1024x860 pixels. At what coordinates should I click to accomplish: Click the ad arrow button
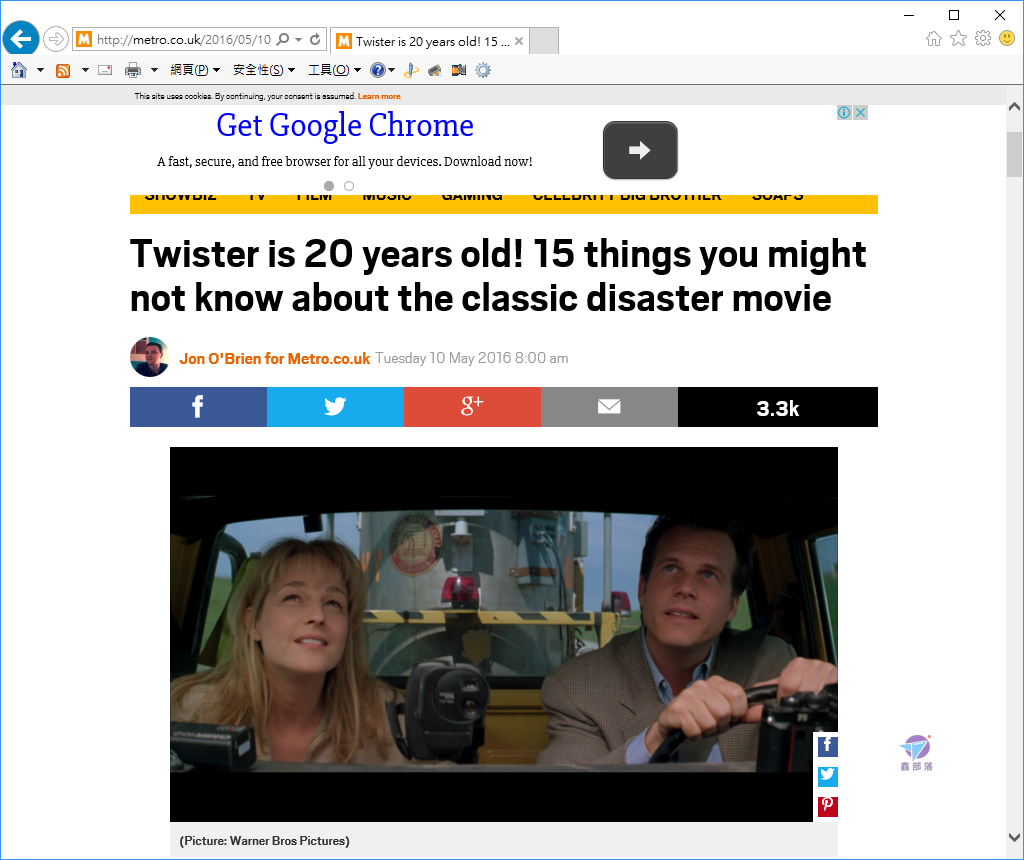640,150
